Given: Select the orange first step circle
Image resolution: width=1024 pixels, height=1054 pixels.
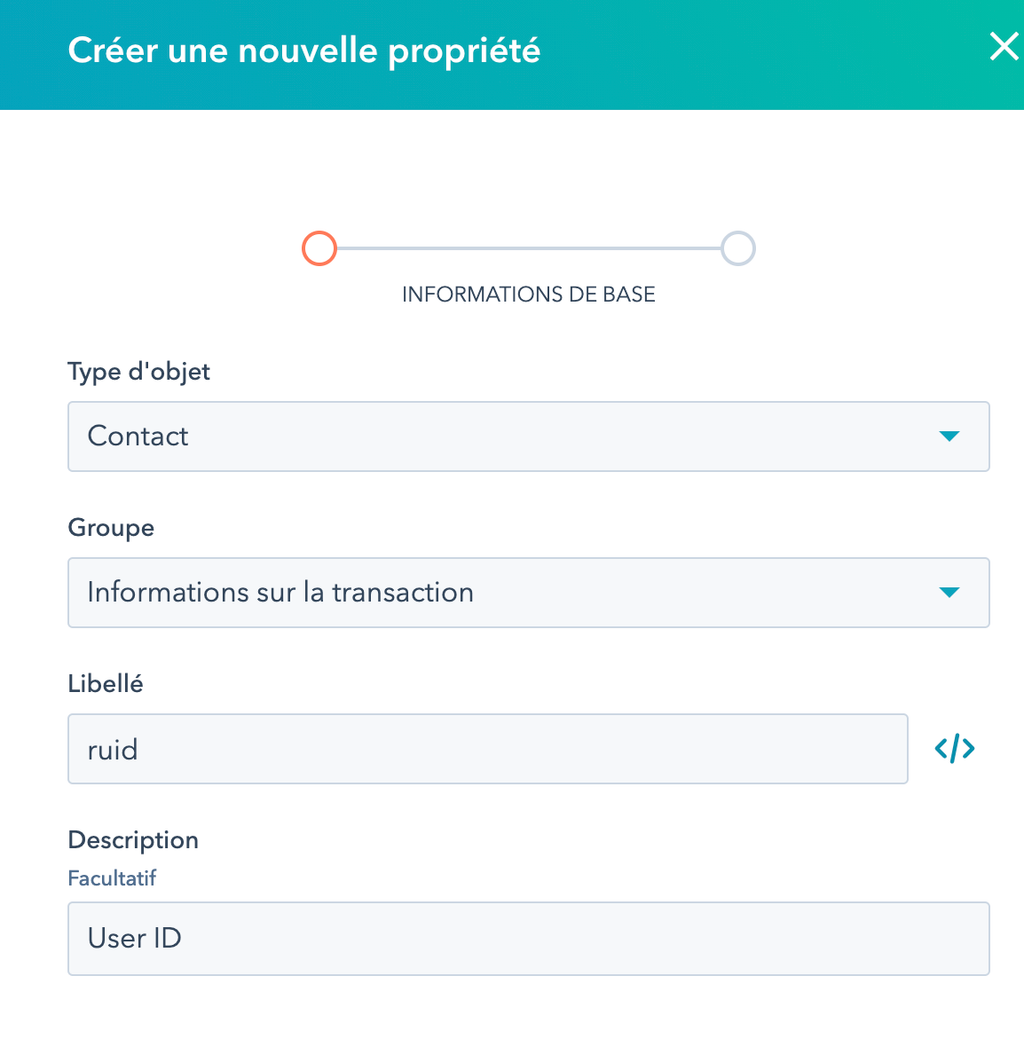Looking at the screenshot, I should click(x=319, y=249).
